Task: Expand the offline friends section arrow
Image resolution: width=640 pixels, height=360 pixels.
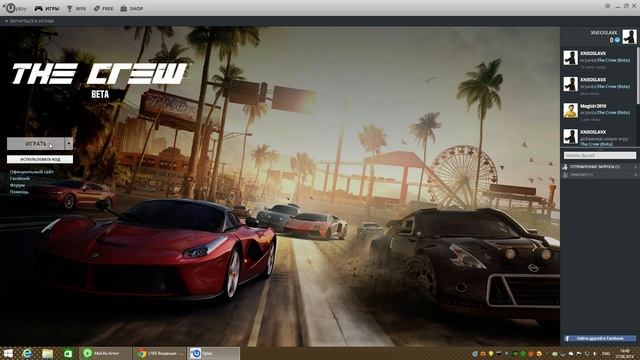Action: click(x=635, y=175)
